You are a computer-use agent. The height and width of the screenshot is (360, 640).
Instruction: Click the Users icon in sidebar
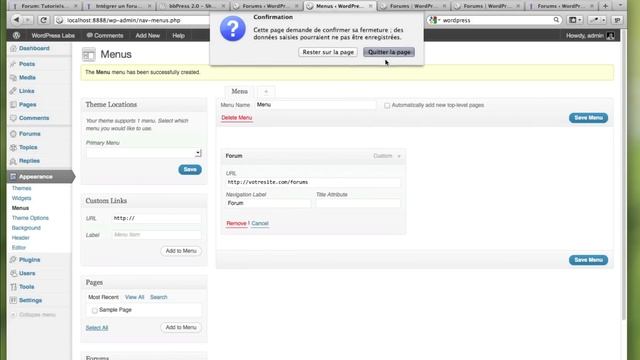(13, 273)
